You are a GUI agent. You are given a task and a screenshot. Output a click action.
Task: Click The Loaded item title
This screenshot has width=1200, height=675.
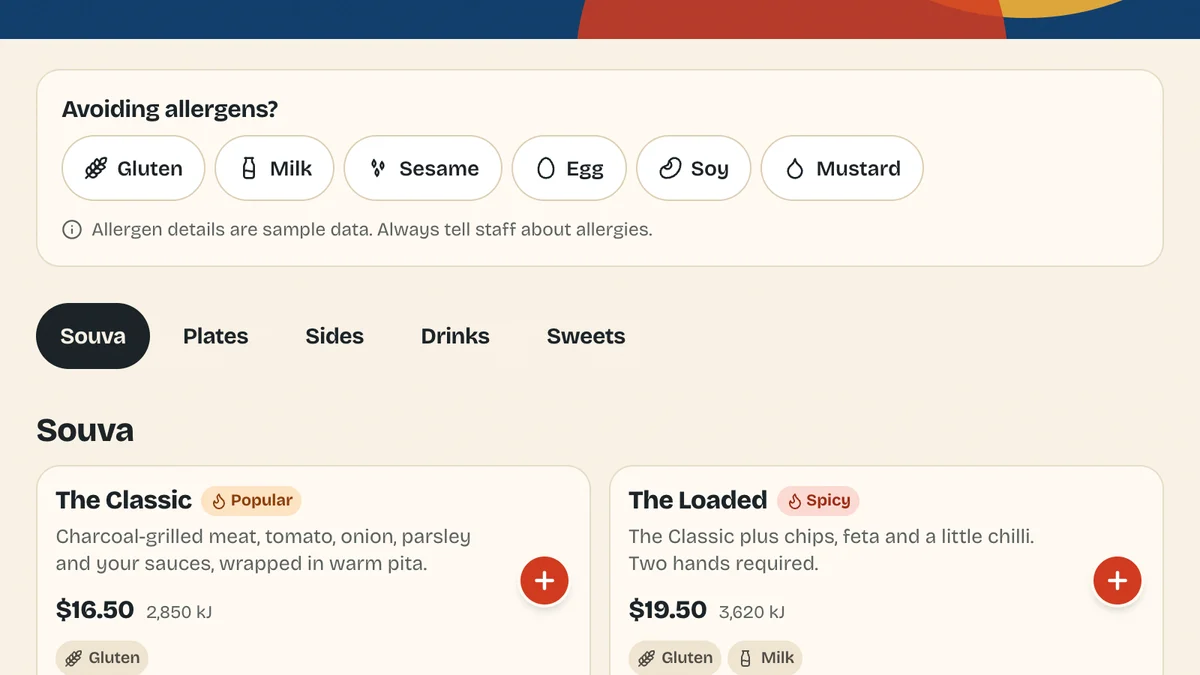pyautogui.click(x=698, y=500)
